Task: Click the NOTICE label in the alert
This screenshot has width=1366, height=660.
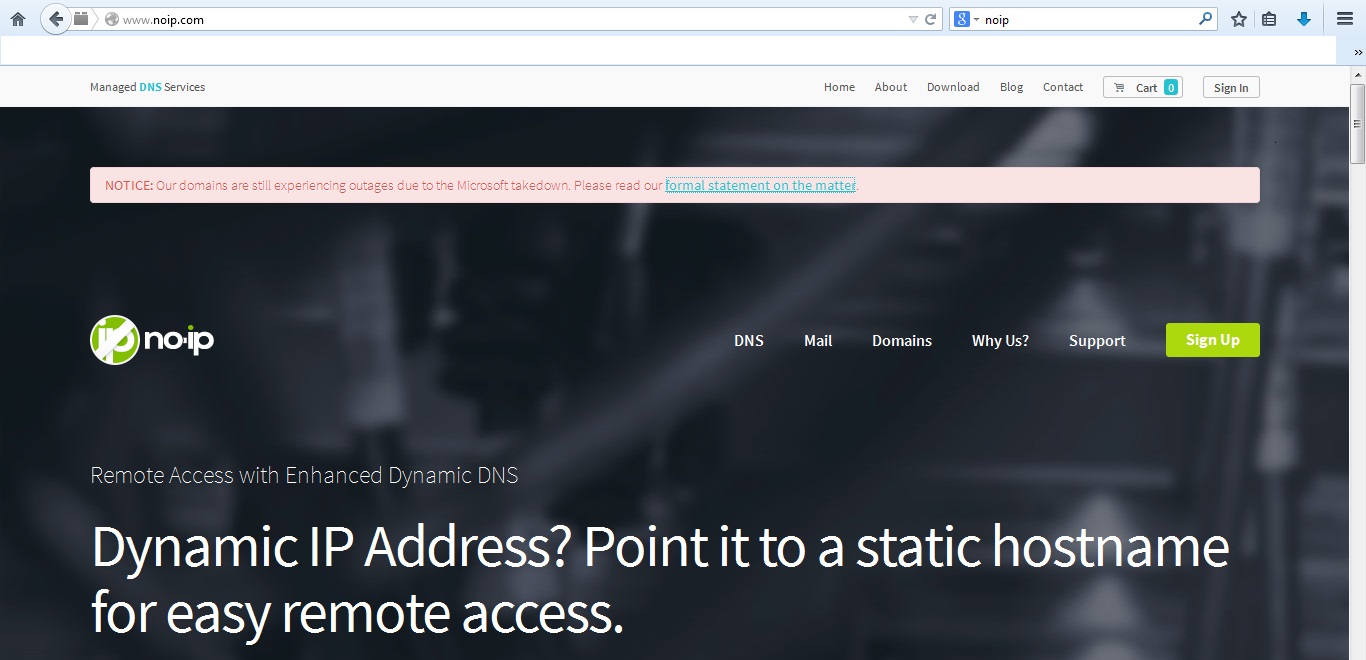Action: pyautogui.click(x=129, y=185)
